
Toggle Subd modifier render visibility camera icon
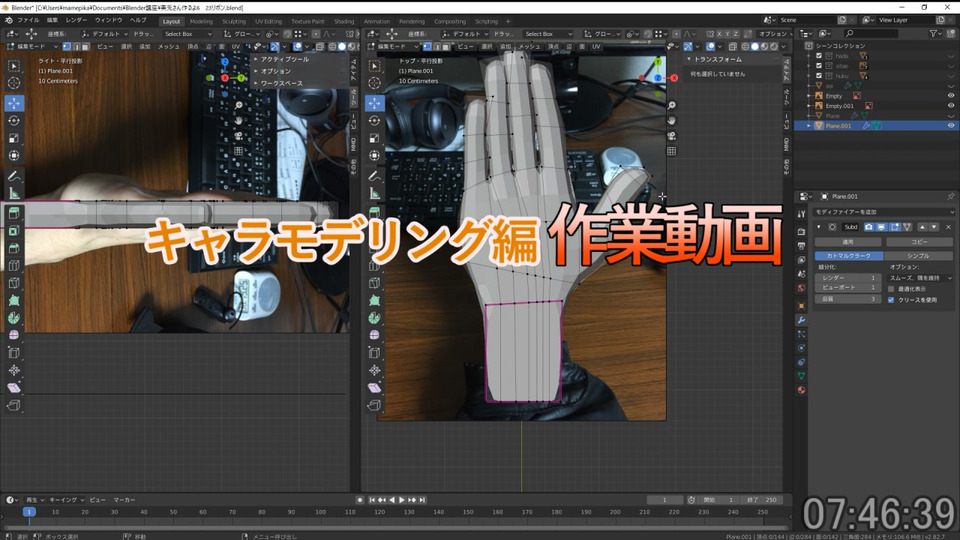[x=868, y=227]
